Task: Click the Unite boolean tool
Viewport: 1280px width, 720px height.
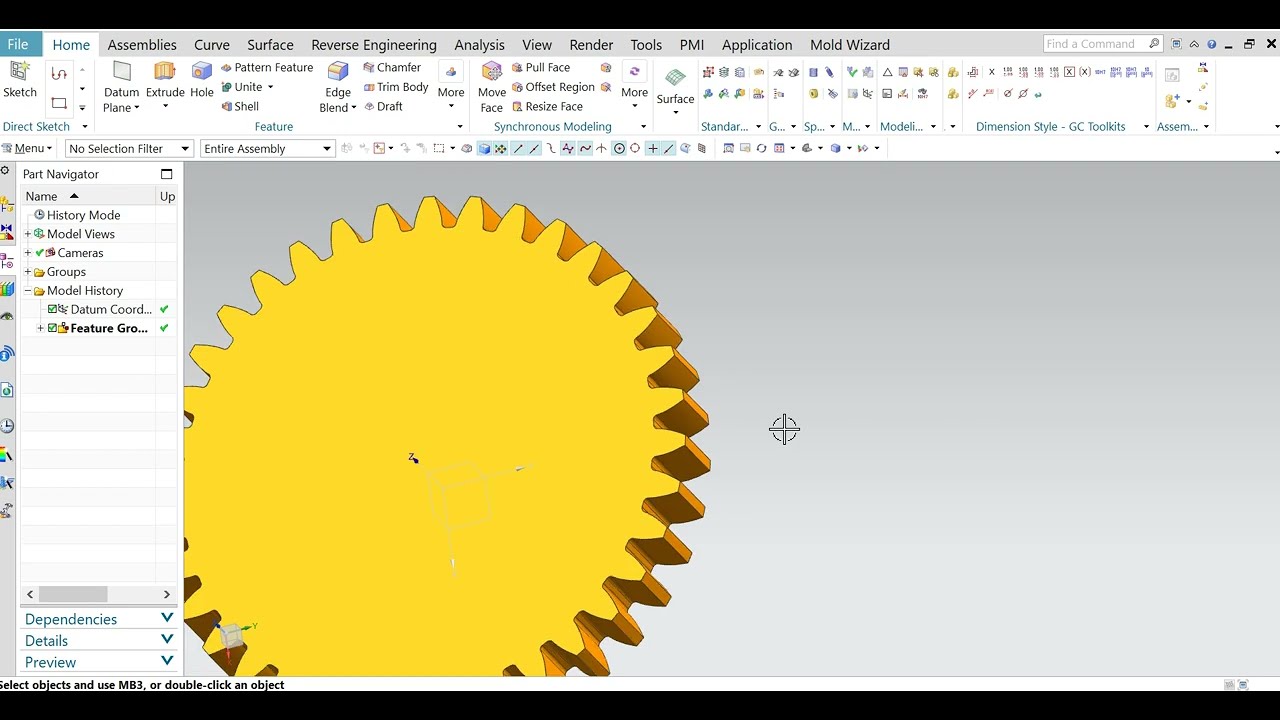Action: coord(241,87)
